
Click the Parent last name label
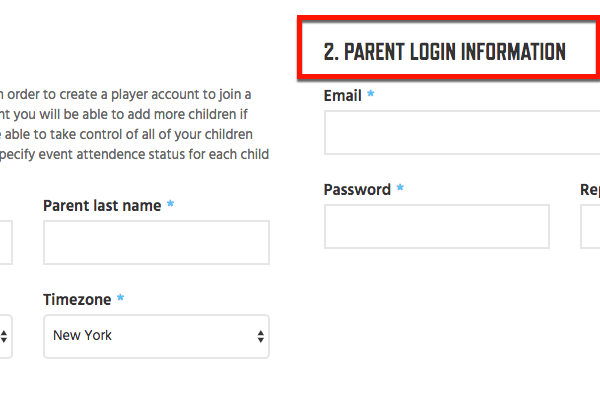point(102,206)
